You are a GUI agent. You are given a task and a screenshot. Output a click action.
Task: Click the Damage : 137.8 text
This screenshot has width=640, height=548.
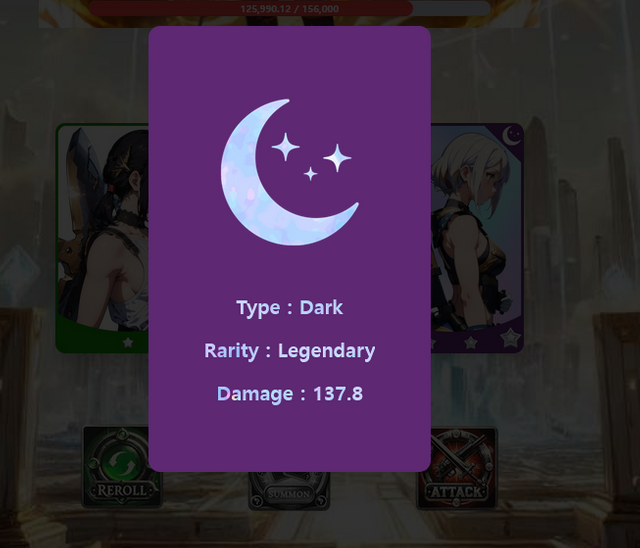(x=290, y=394)
